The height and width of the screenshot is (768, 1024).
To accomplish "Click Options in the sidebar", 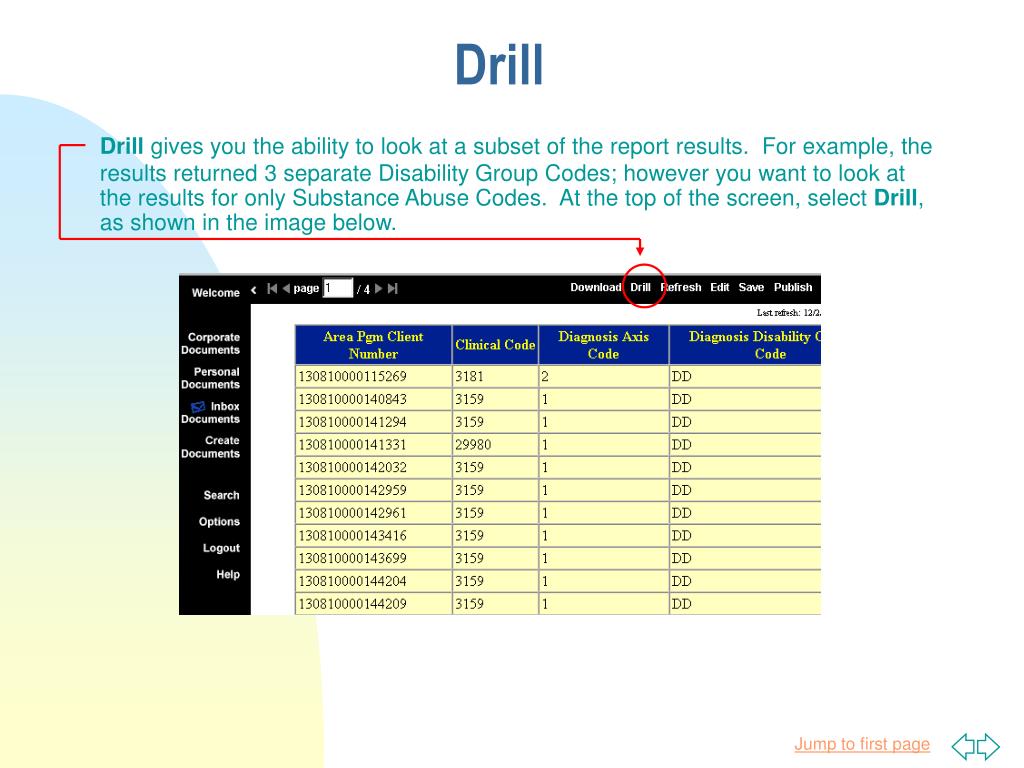I will pos(219,522).
